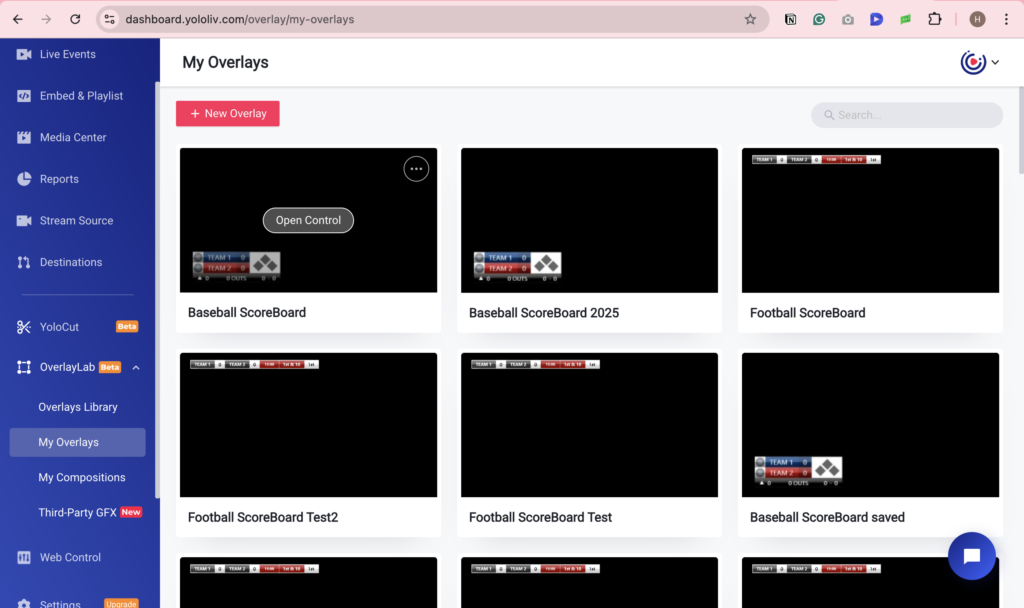
Task: Open the Reports section
Action: coord(59,179)
